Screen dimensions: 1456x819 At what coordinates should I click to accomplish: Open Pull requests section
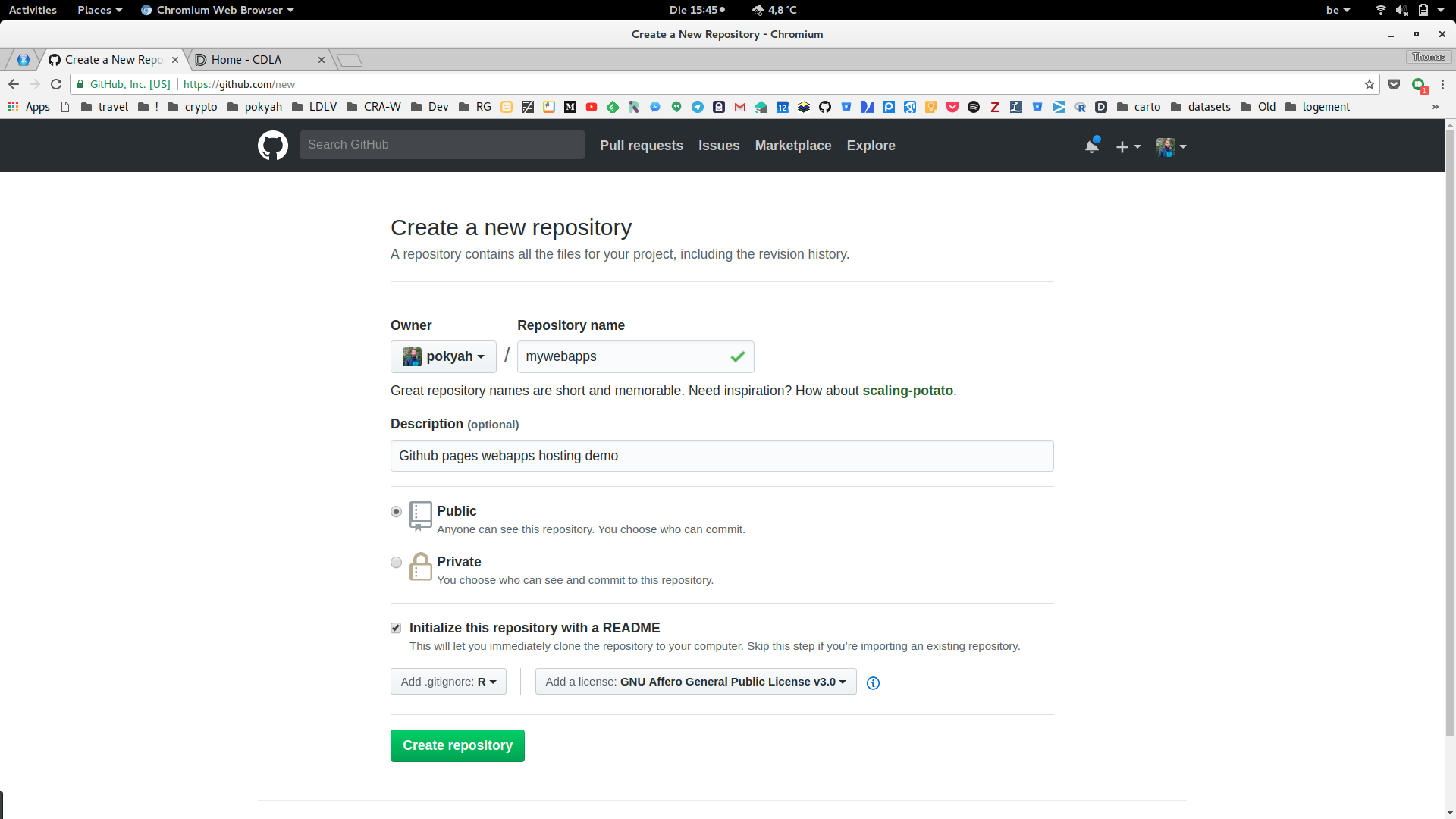(x=641, y=145)
